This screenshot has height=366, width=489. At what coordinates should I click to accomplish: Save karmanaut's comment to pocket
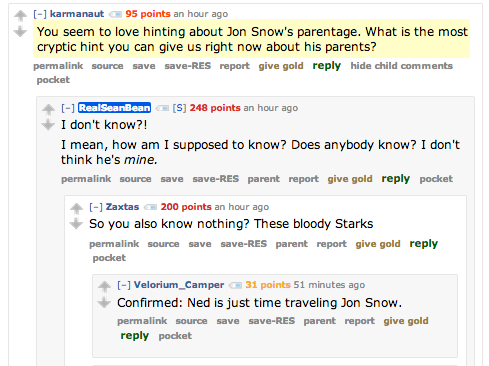point(53,80)
